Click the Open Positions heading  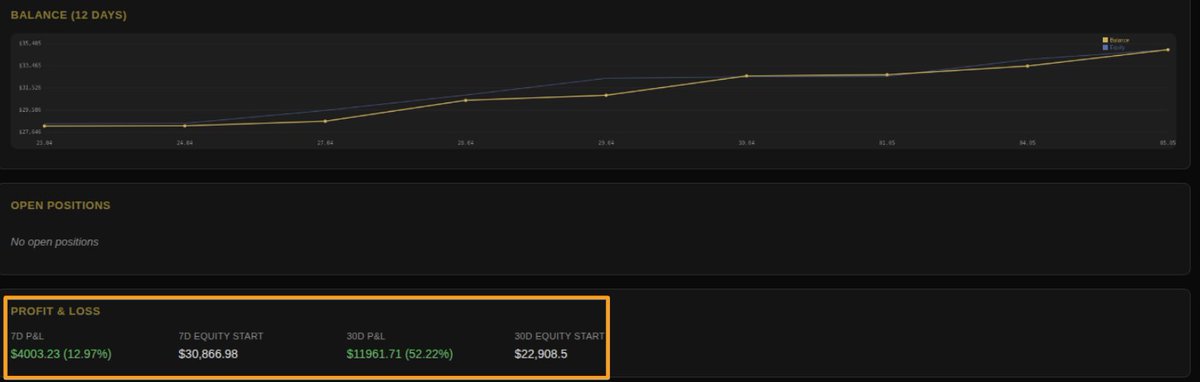coord(60,205)
